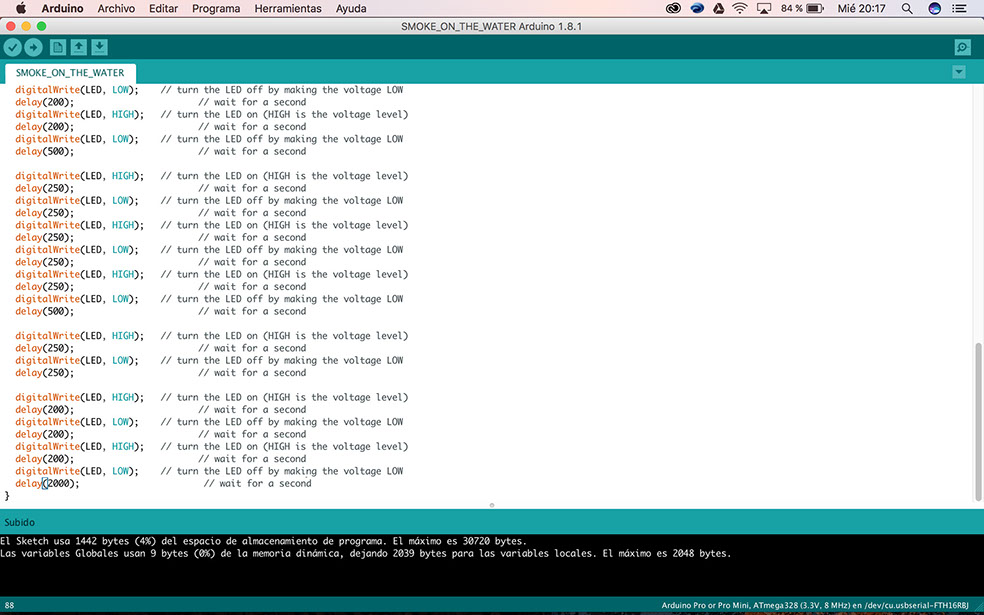Open Spotlight search magnifier
The image size is (984, 615).
(907, 9)
